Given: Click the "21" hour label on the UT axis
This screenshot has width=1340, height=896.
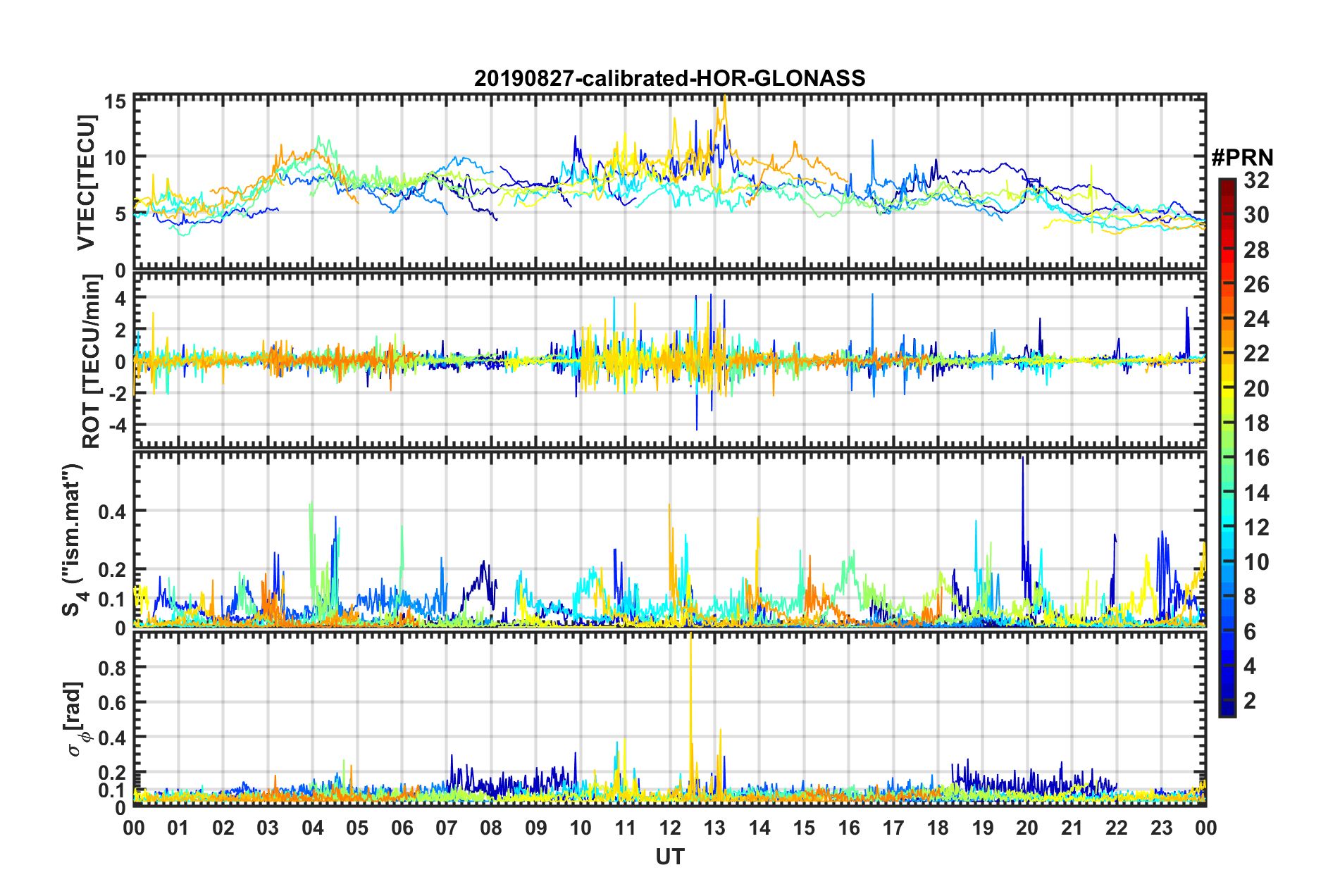Looking at the screenshot, I should (1072, 828).
